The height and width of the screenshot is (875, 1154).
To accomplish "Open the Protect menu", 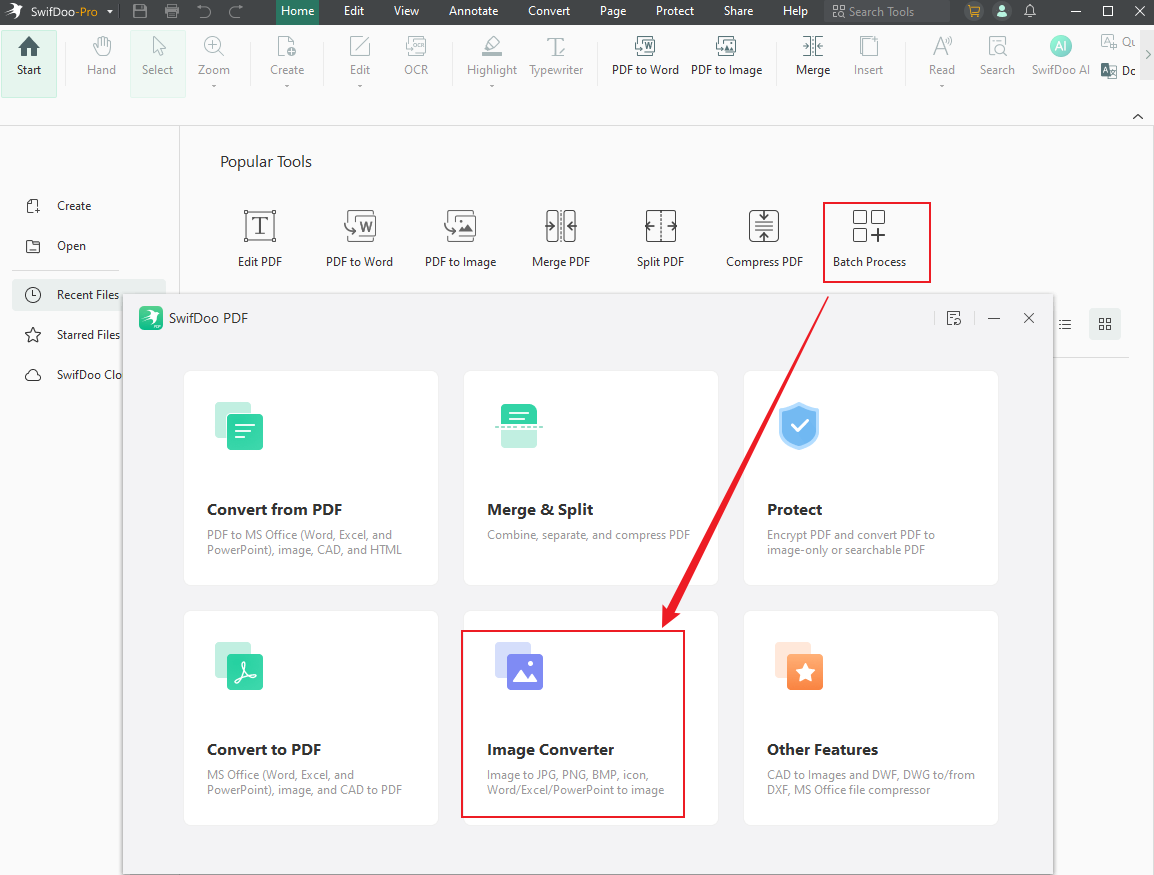I will tap(674, 11).
